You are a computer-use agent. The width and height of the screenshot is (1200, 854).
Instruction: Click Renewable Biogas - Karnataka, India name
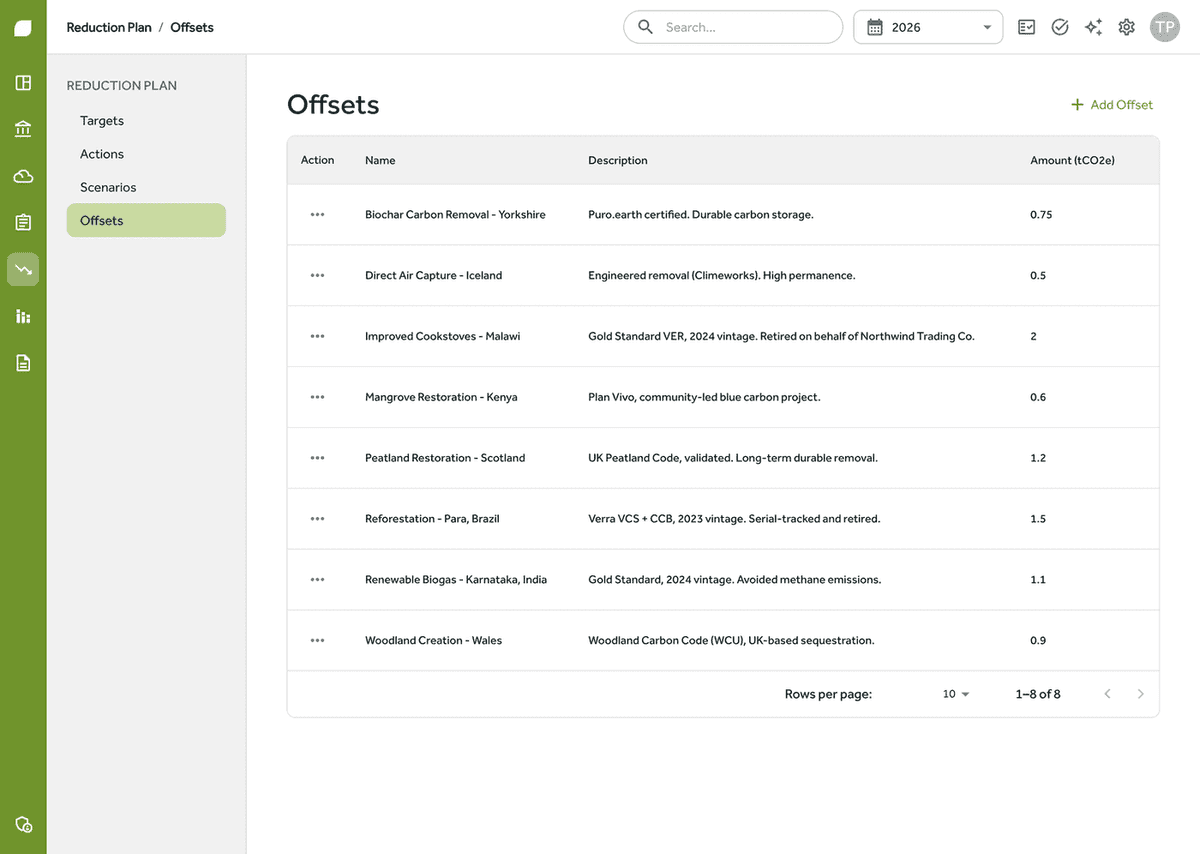click(x=456, y=579)
